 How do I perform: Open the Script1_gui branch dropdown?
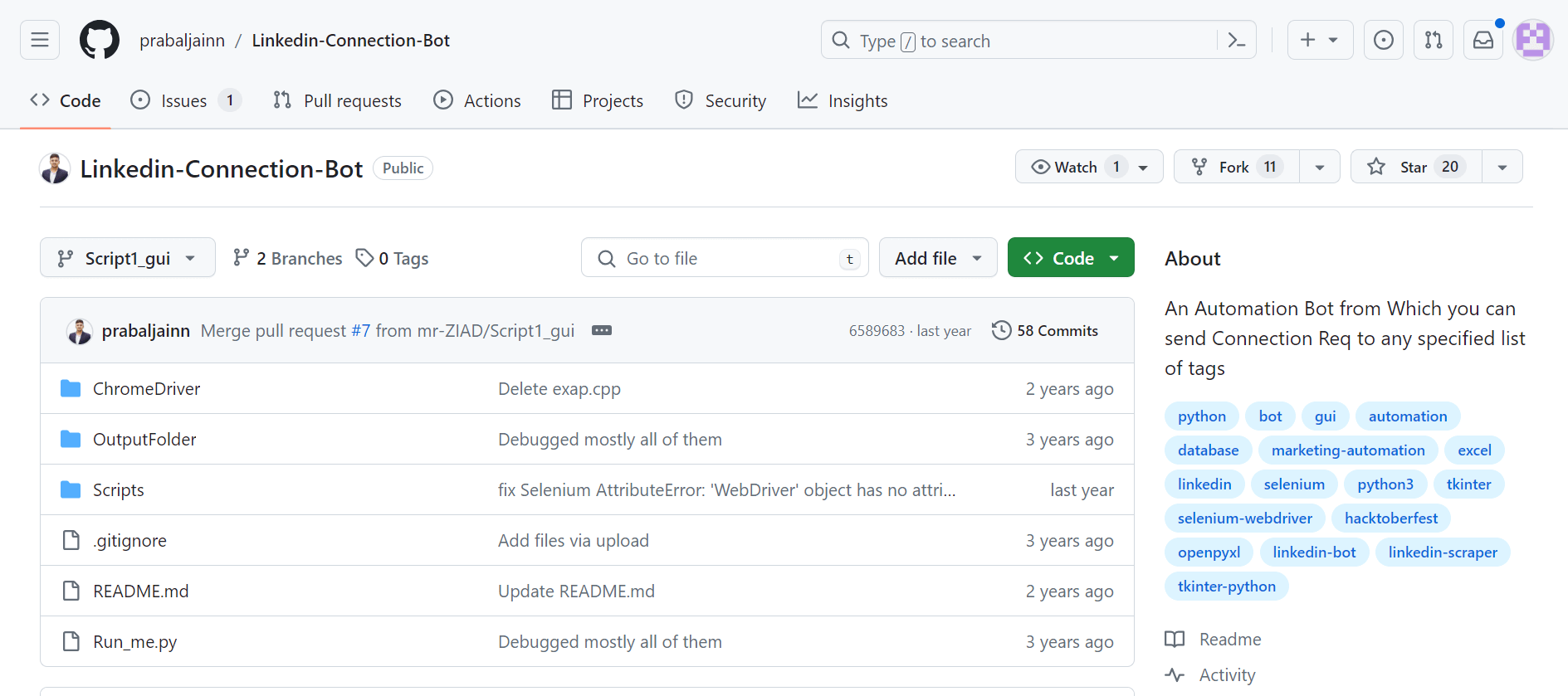[x=127, y=258]
